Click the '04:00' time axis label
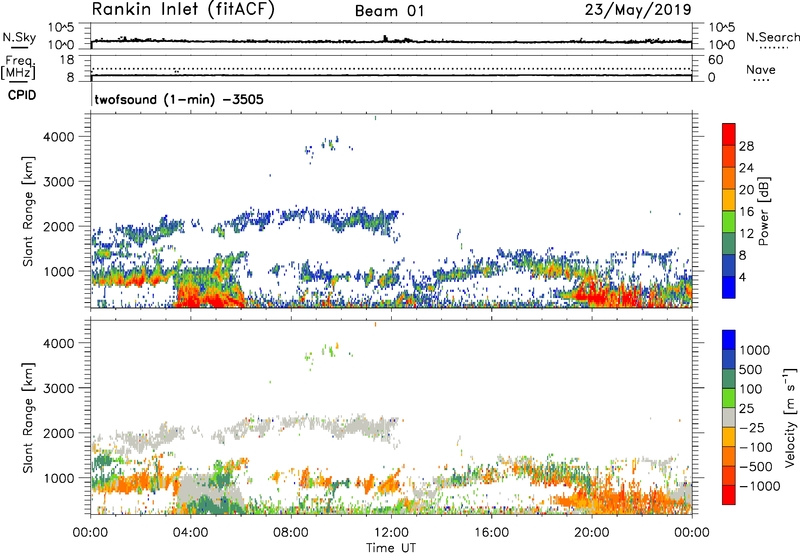This screenshot has width=800, height=554. 190,532
